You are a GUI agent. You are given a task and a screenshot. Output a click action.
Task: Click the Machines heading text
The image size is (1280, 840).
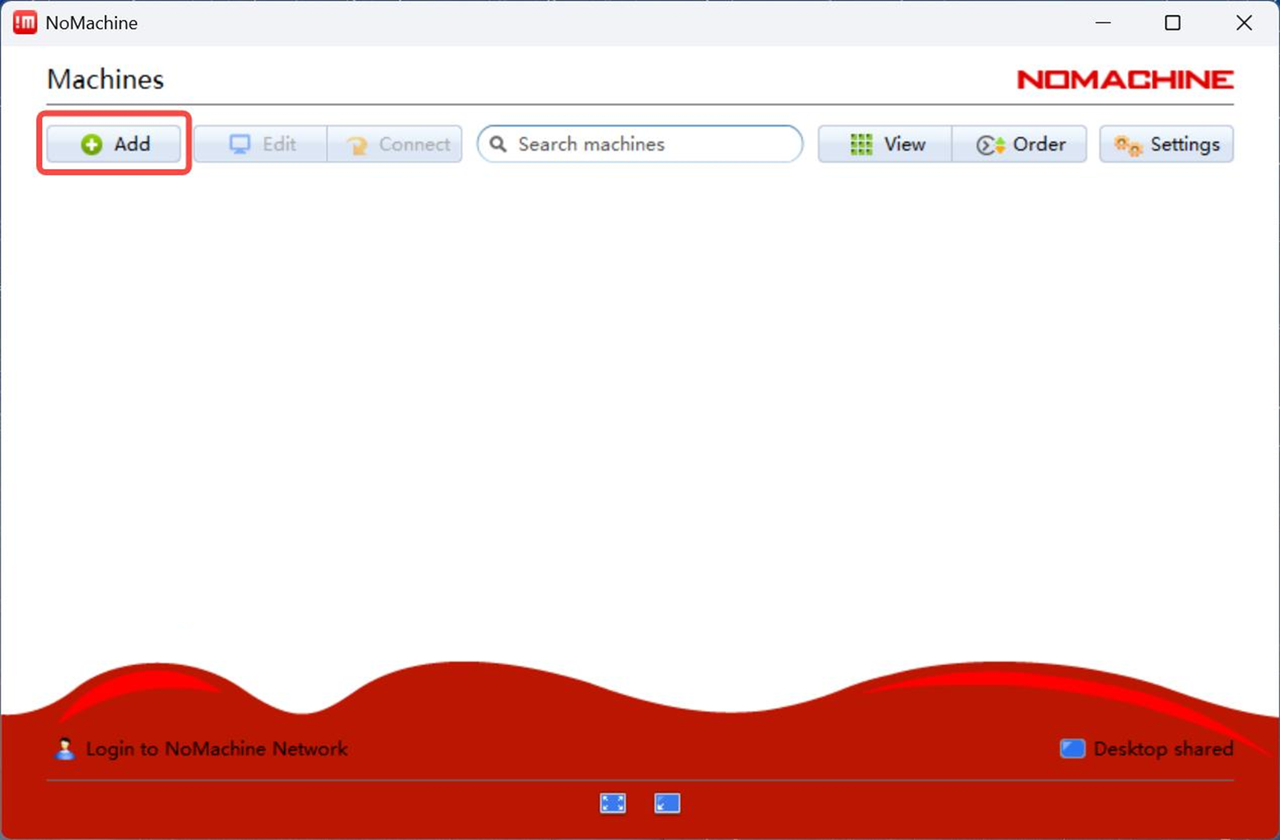tap(105, 80)
